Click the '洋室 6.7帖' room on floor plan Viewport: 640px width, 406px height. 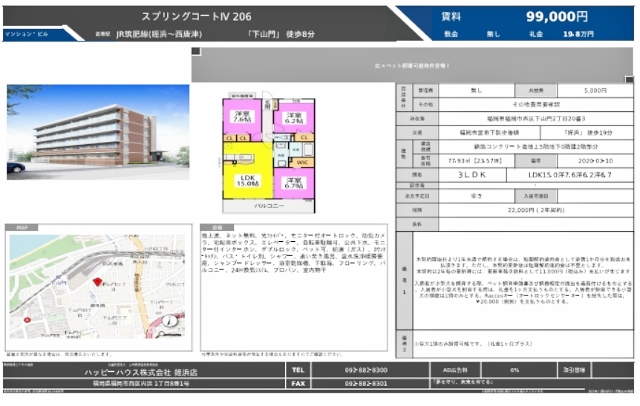click(x=294, y=183)
